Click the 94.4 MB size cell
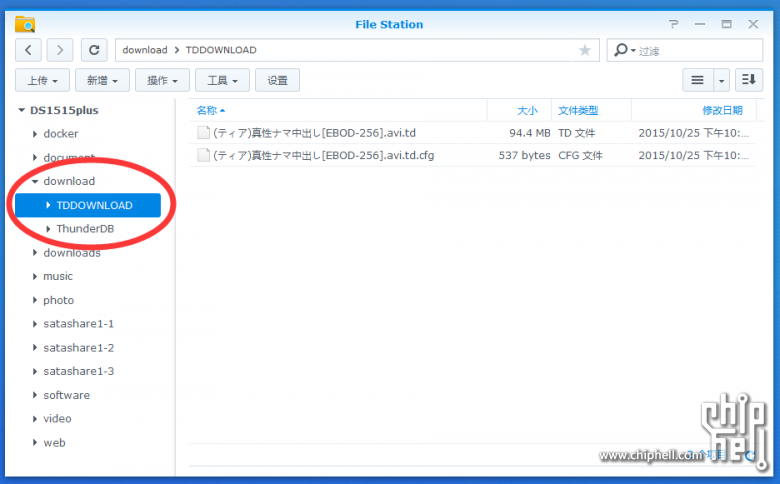 point(530,133)
